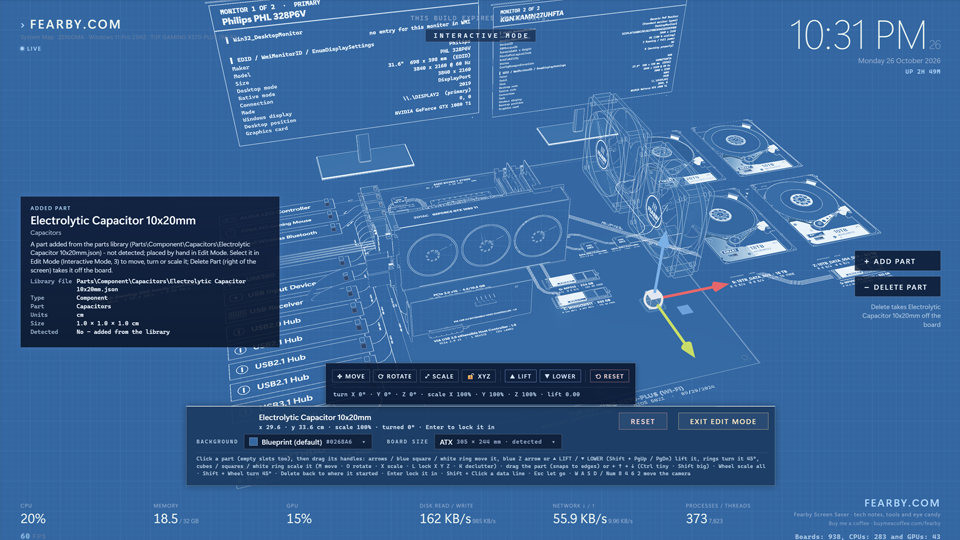
Task: Click the Lift up-arrow tool
Action: [520, 377]
